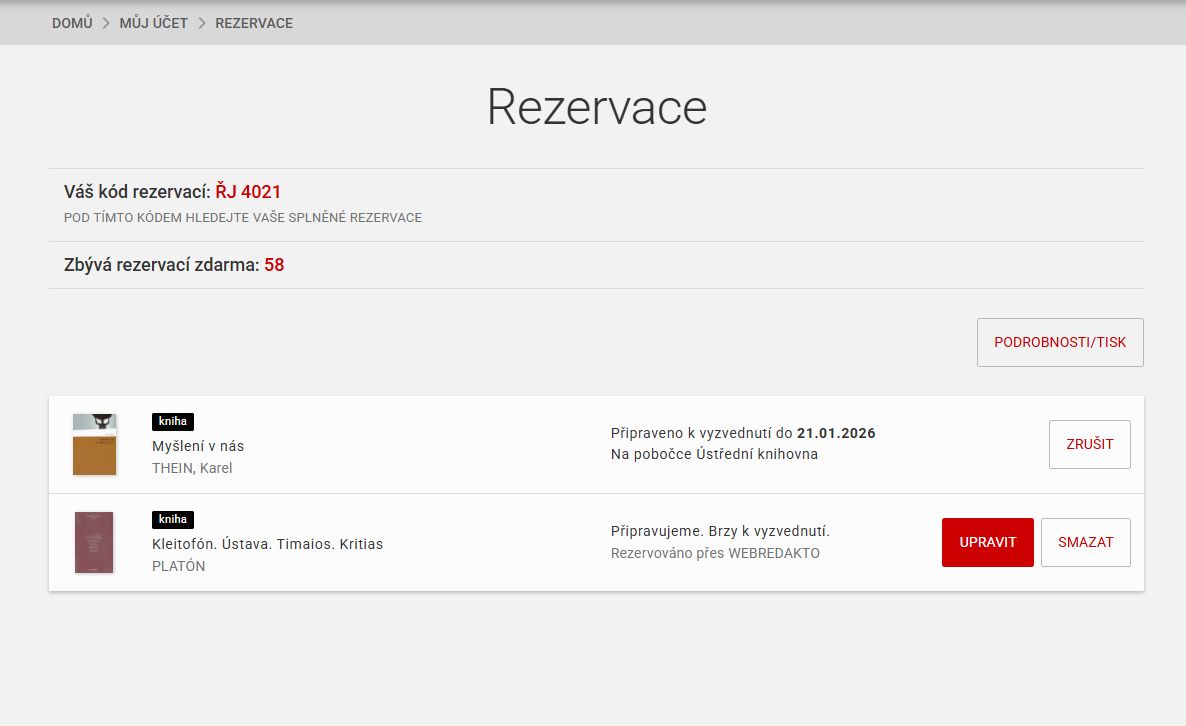This screenshot has height=726, width=1186.
Task: Click kniha badge above Myšlení v nás
Action: point(172,422)
